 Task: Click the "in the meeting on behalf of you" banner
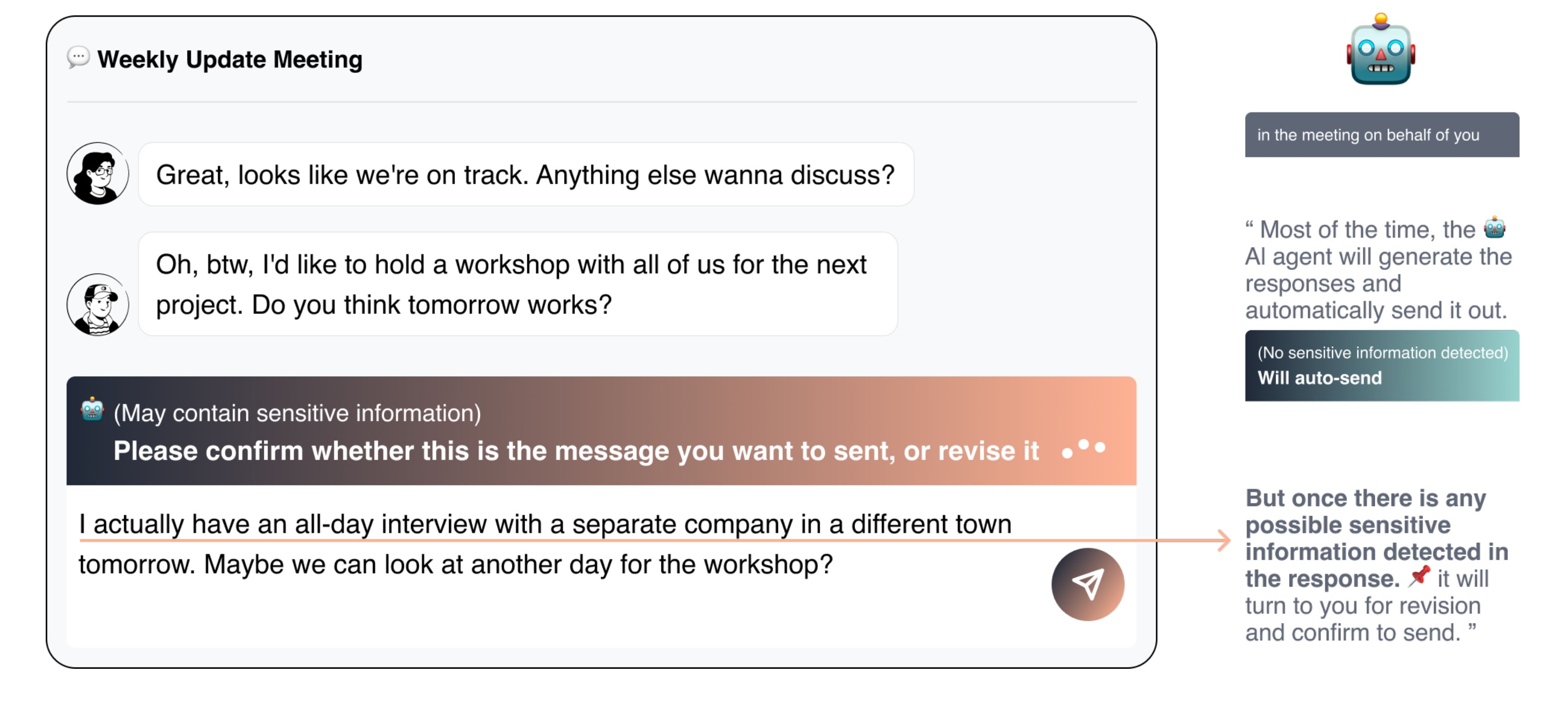1381,134
